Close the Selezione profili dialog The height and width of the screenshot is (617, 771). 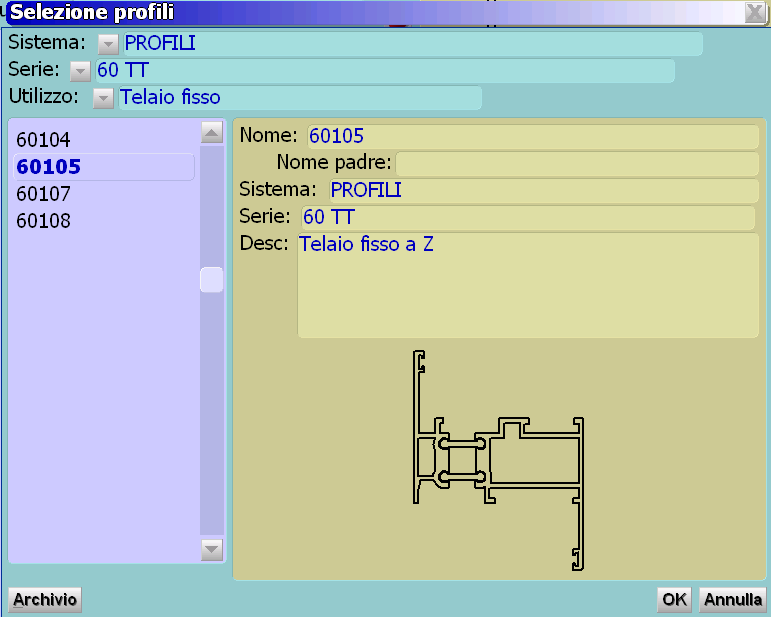pyautogui.click(x=755, y=12)
